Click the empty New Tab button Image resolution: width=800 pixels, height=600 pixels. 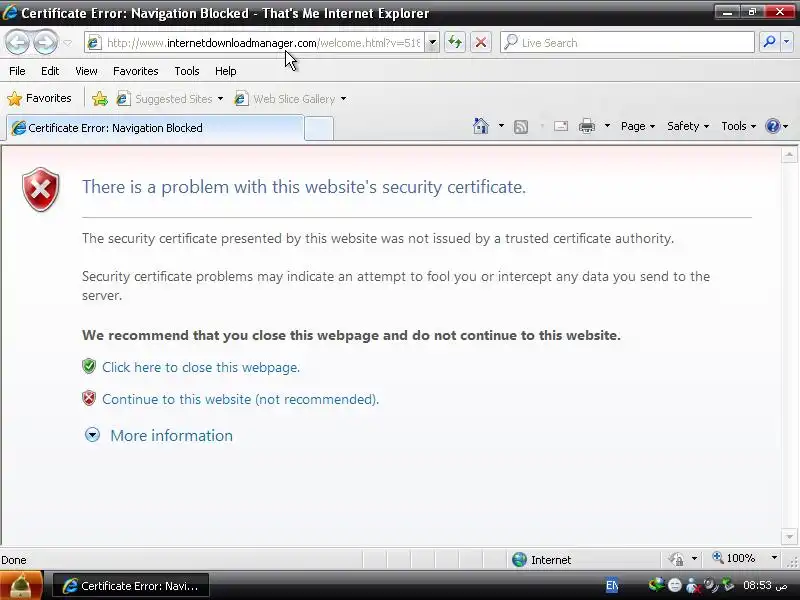319,129
